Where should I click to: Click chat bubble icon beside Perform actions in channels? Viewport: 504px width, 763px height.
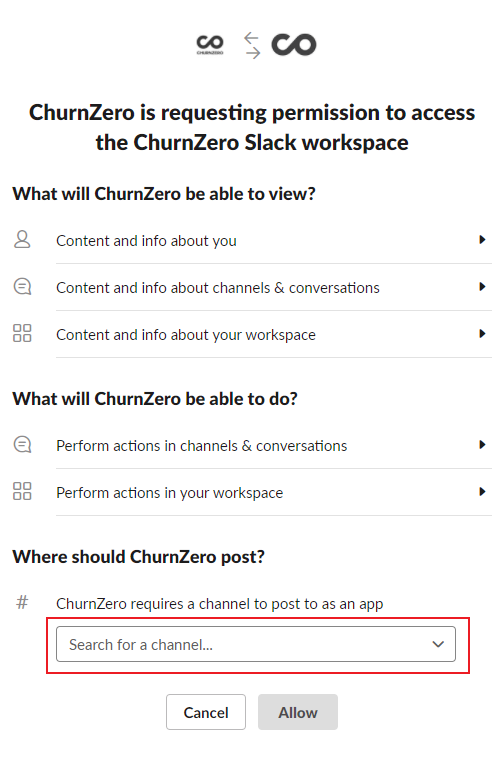pyautogui.click(x=22, y=445)
